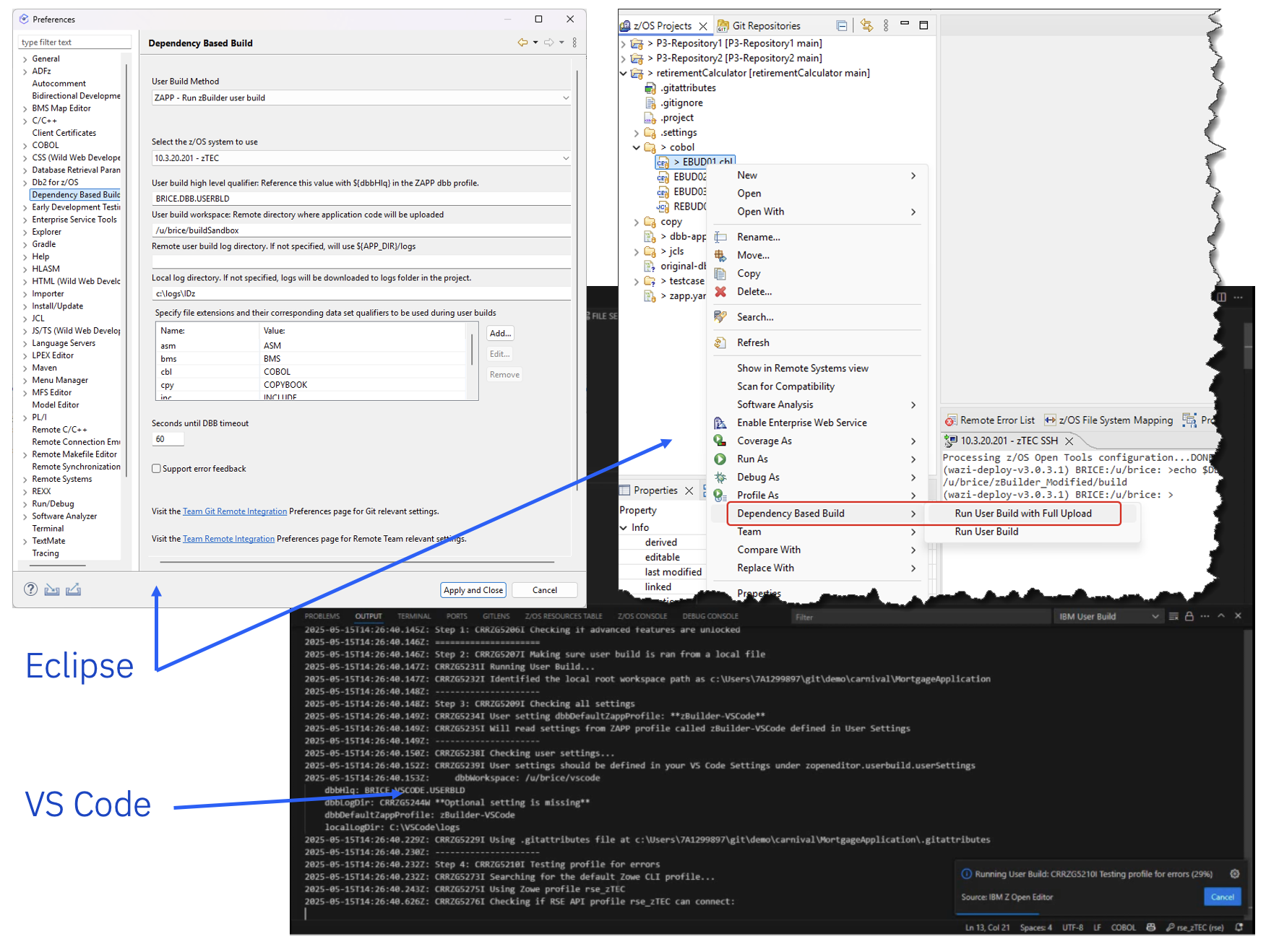Open Preferences page menu (three dots)
Image resolution: width=1266 pixels, height=952 pixels.
tap(574, 43)
